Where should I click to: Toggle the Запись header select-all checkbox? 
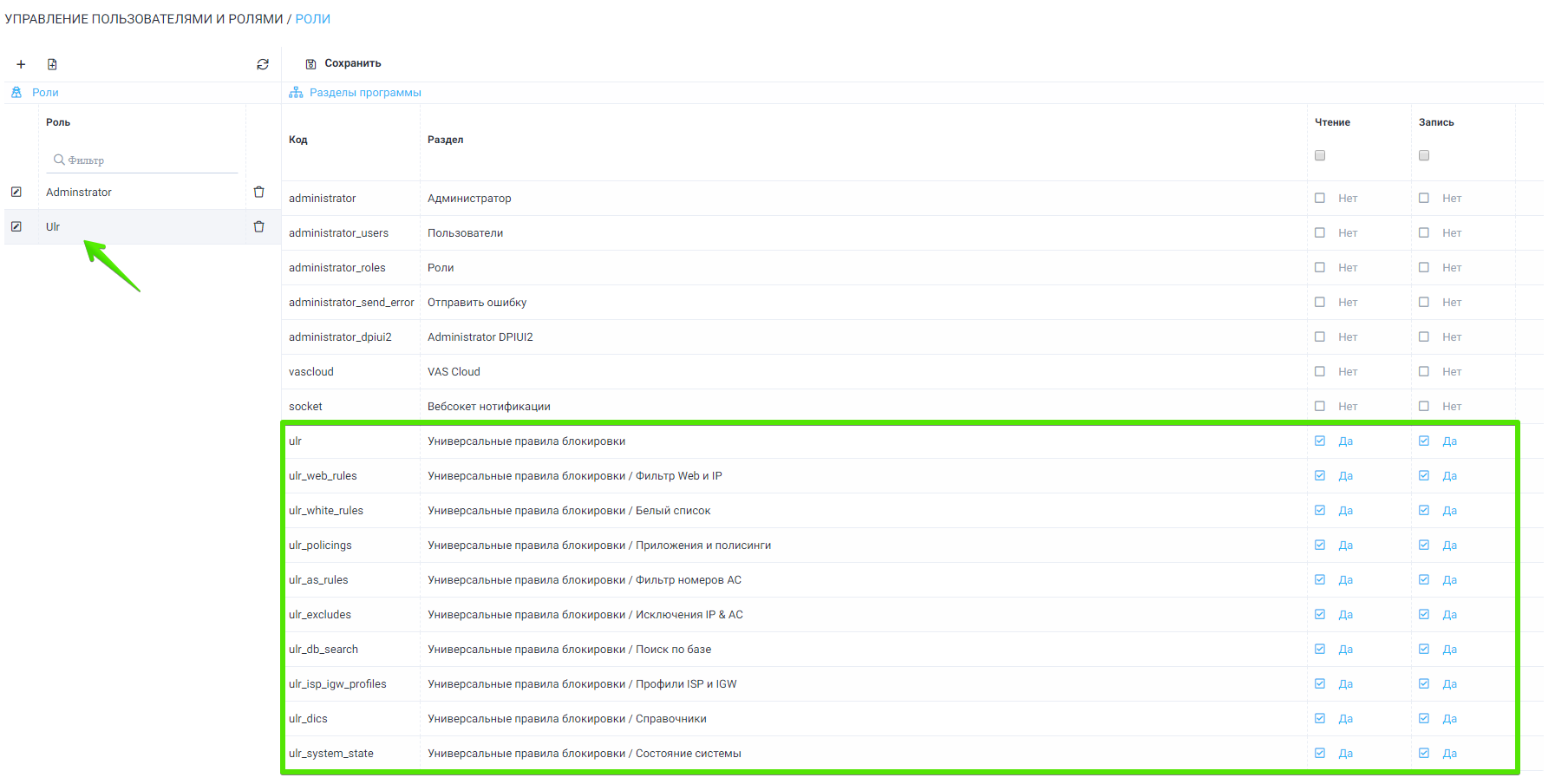tap(1424, 155)
